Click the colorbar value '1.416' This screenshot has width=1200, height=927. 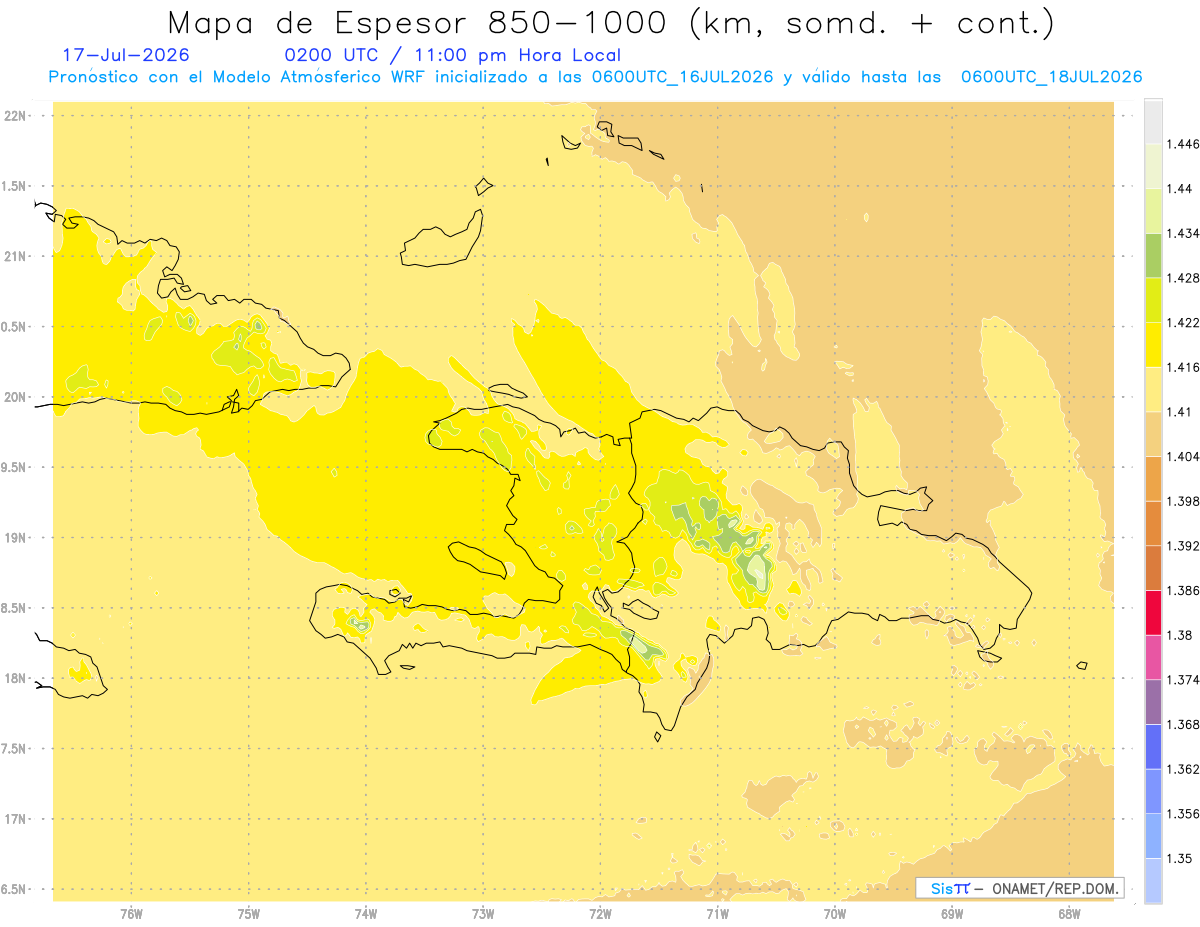[x=1183, y=367]
